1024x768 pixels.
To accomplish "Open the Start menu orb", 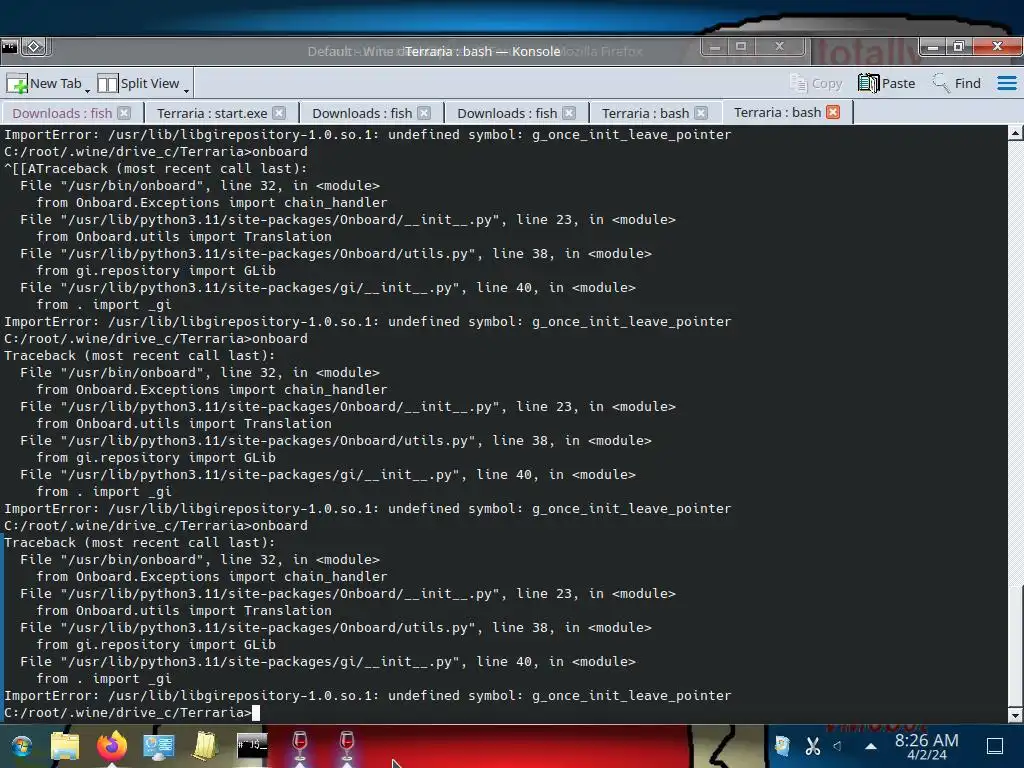I will tap(21, 746).
